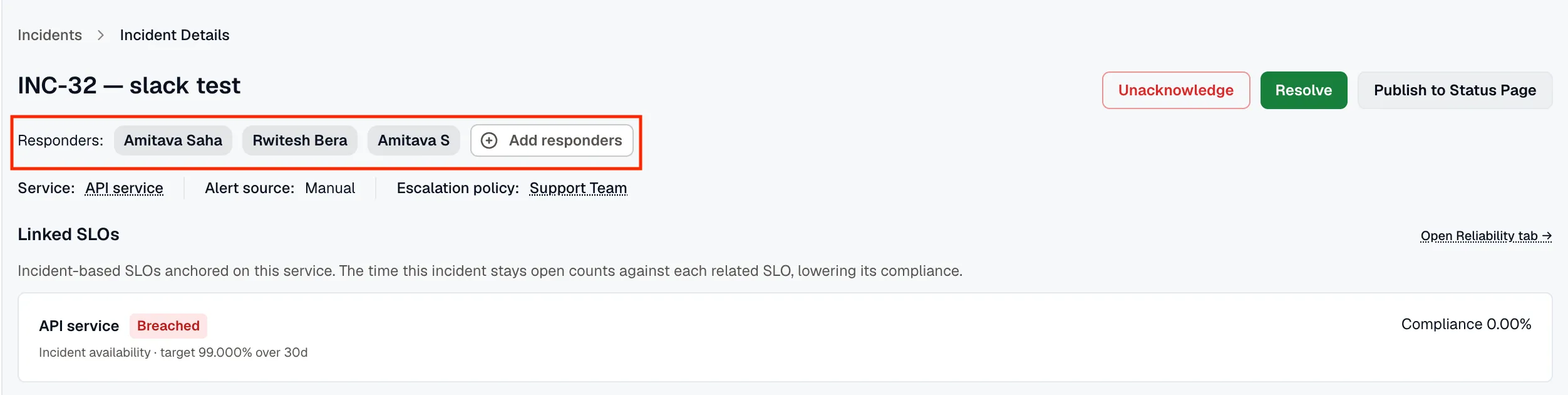Go back to the Incidents breadcrumb

49,35
